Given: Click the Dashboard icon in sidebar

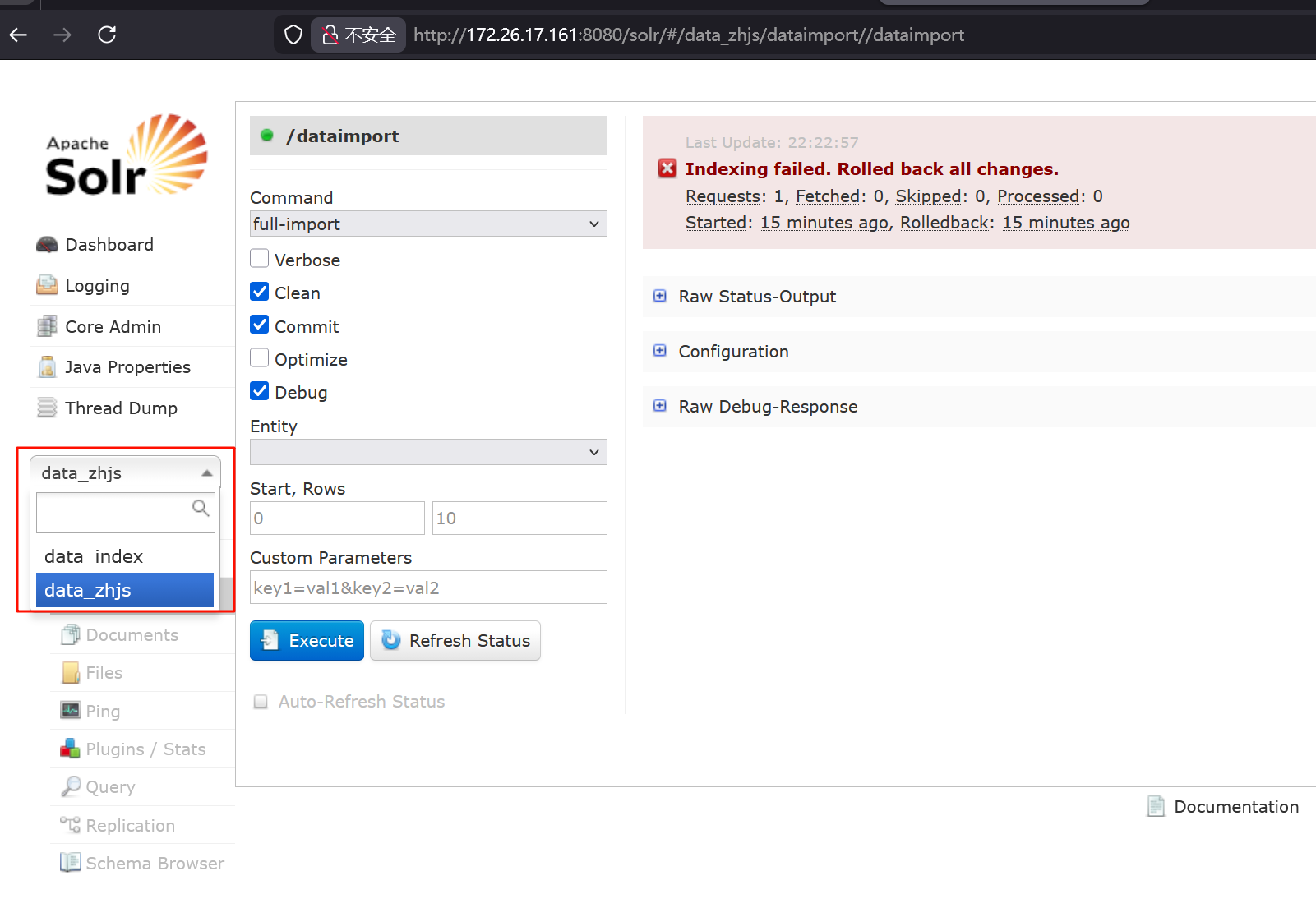Looking at the screenshot, I should coord(47,245).
